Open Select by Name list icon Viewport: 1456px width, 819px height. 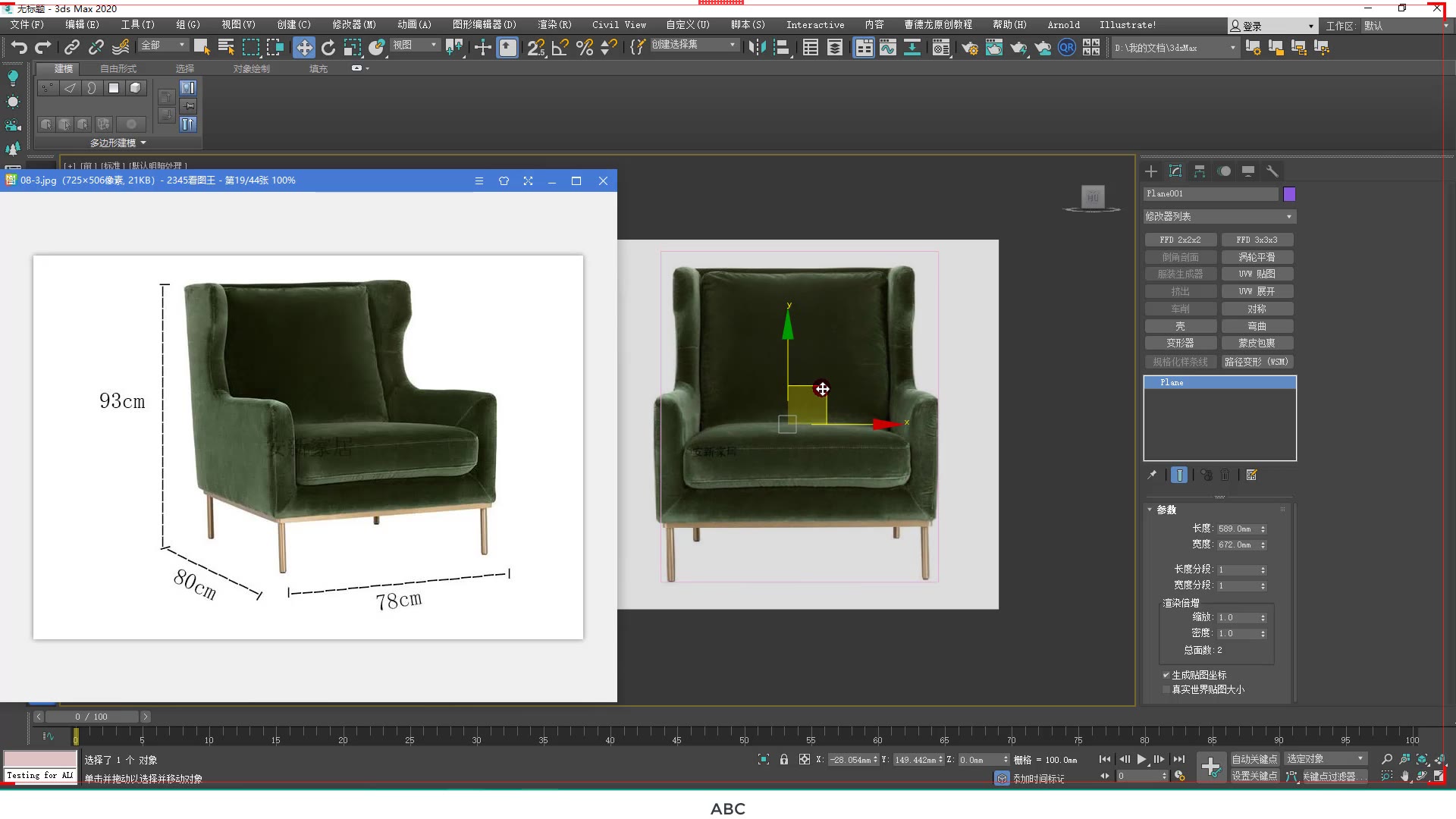point(226,47)
